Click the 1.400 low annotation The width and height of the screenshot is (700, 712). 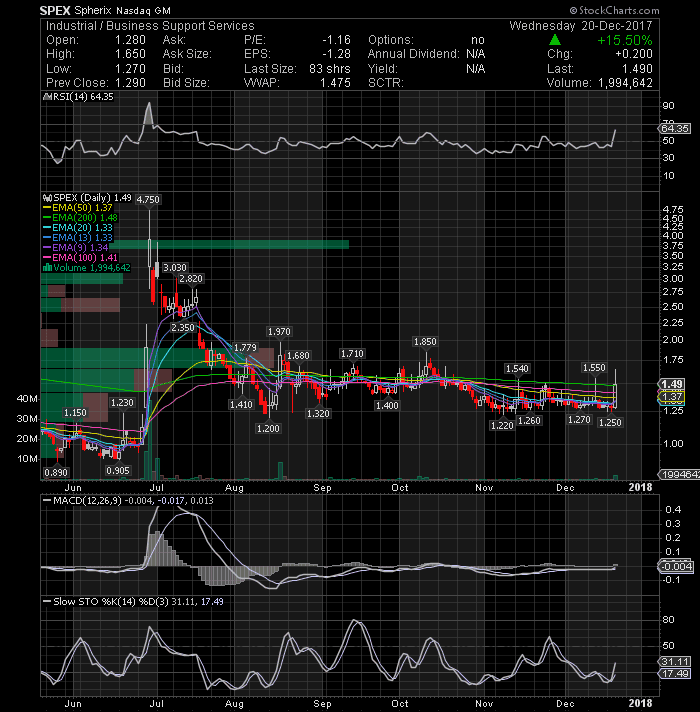tap(387, 405)
